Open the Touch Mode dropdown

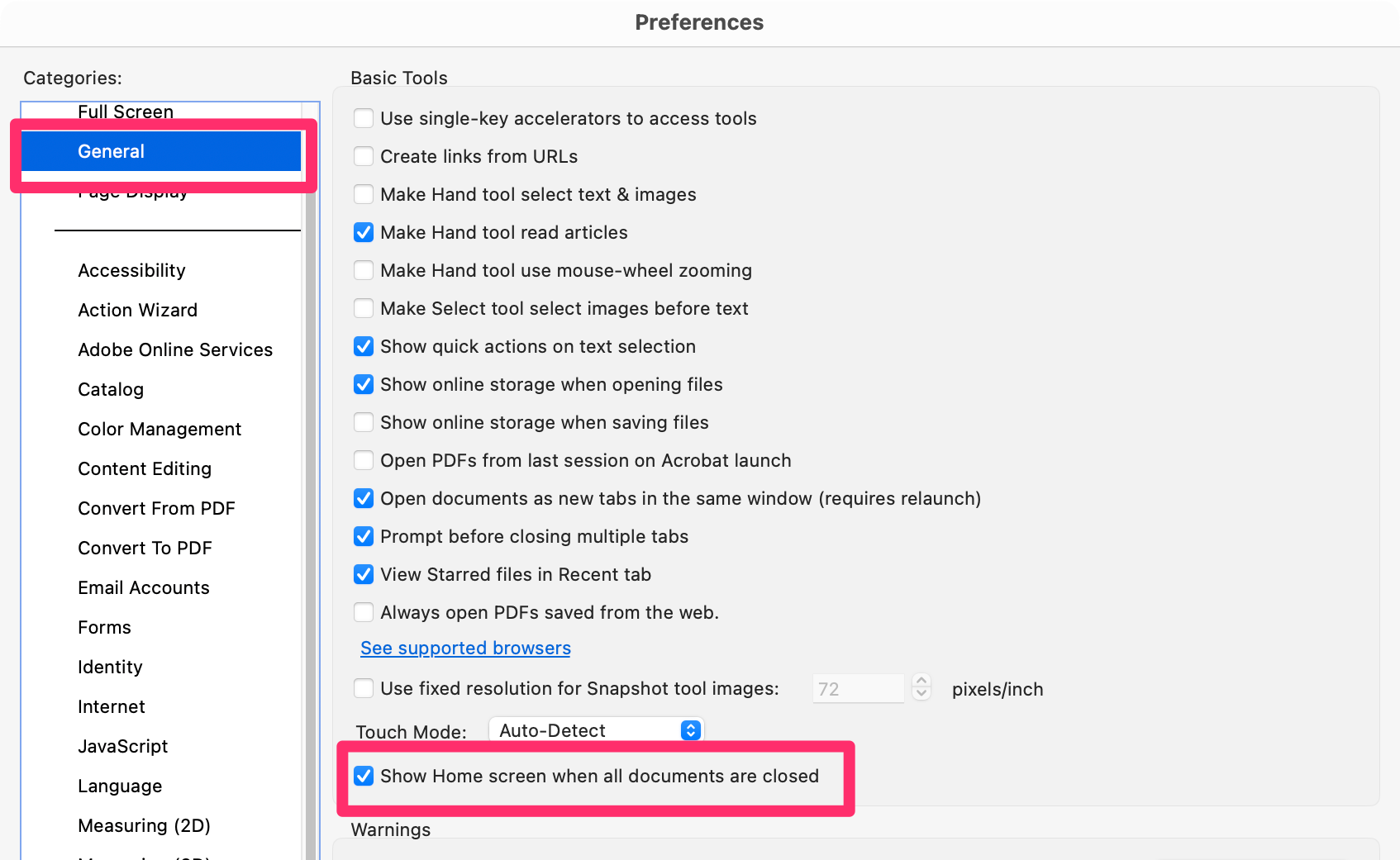[x=596, y=730]
